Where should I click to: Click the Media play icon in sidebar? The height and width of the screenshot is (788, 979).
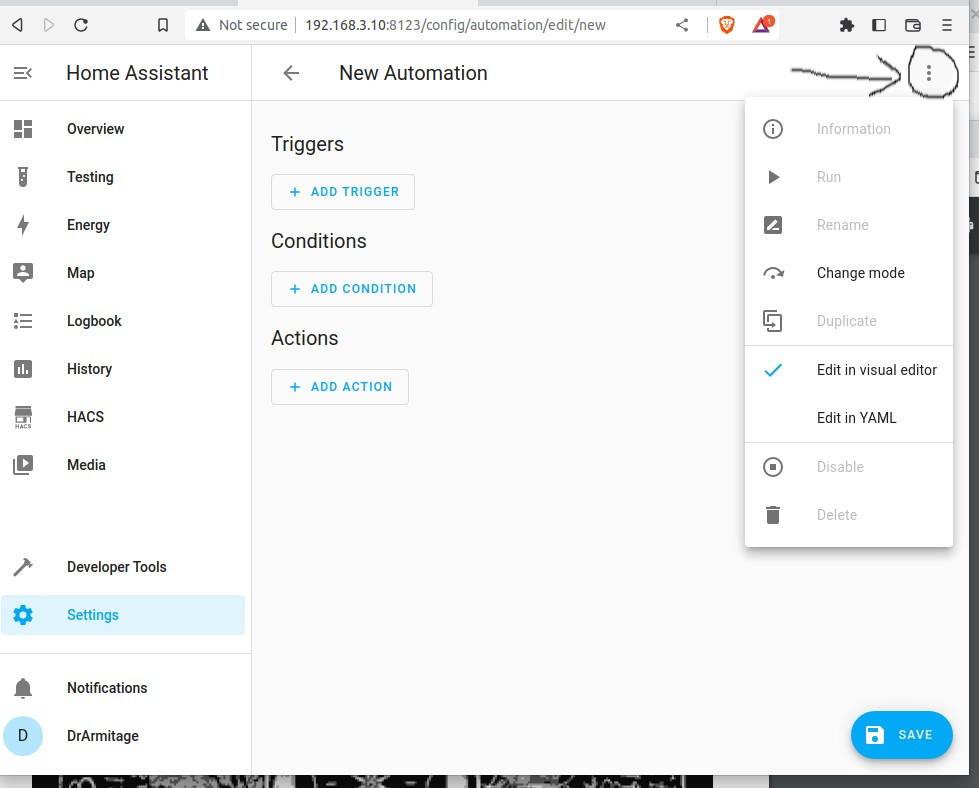pos(22,465)
